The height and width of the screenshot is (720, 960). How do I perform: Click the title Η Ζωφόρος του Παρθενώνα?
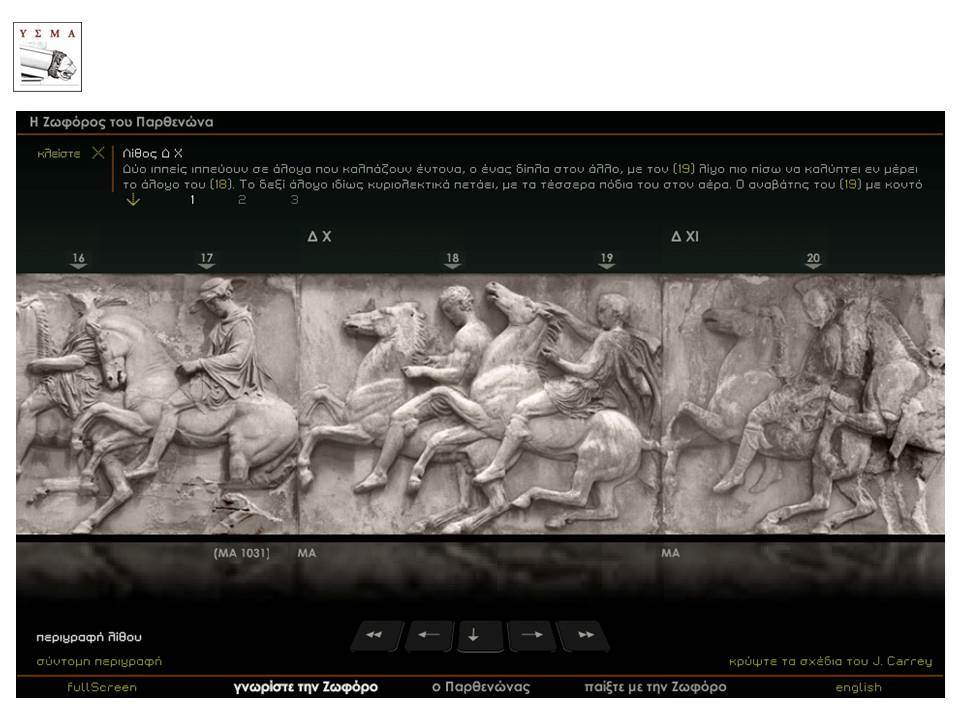[121, 122]
